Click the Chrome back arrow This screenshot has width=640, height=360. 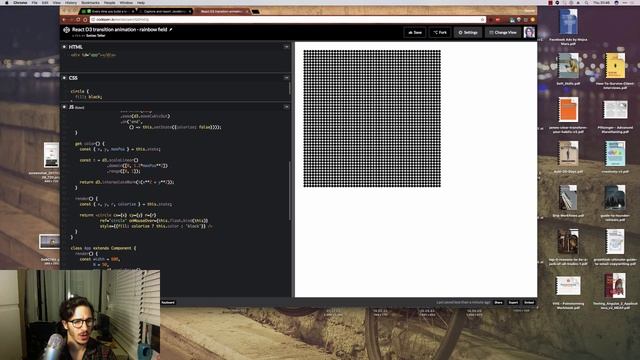point(64,20)
